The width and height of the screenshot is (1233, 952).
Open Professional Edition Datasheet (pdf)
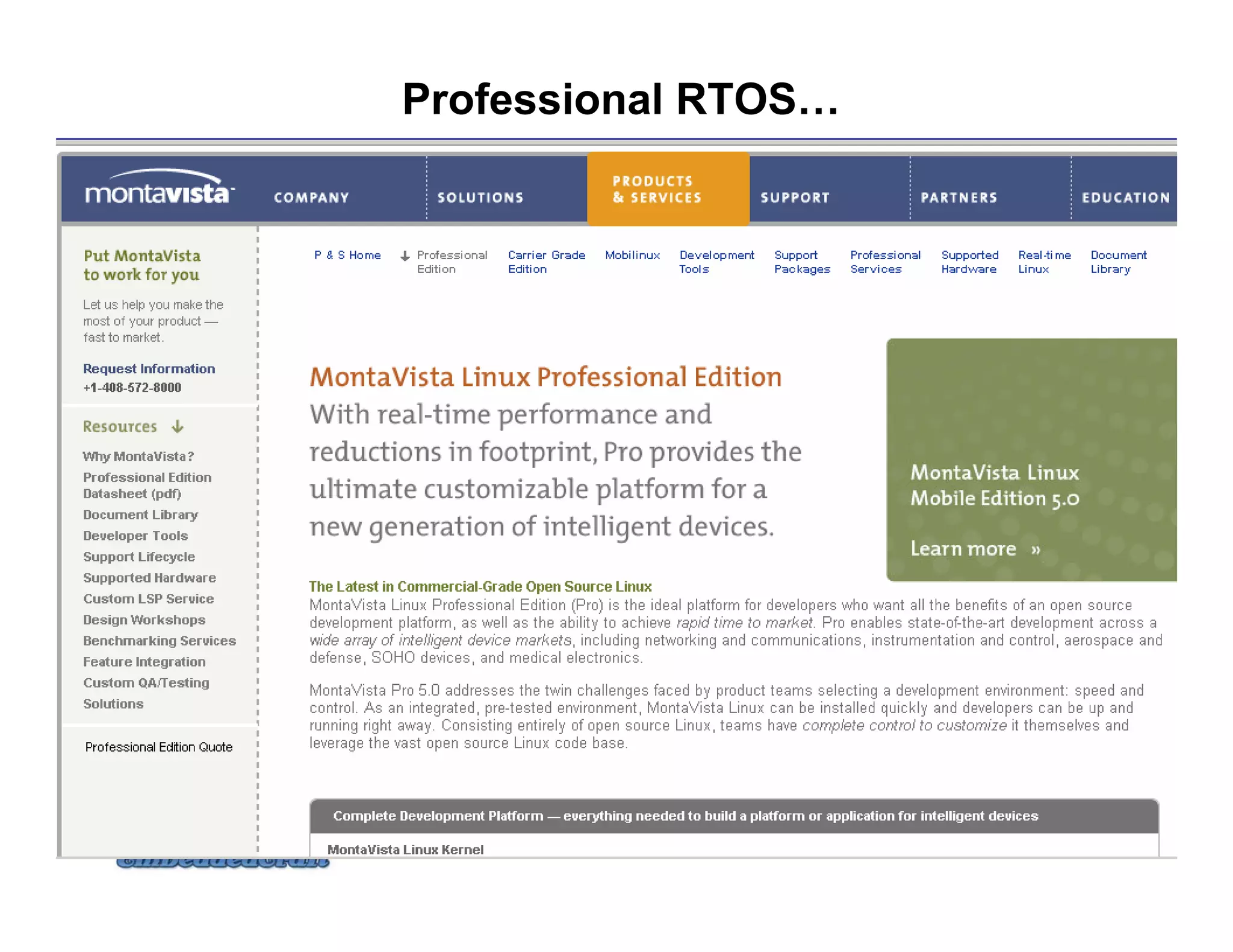[147, 486]
